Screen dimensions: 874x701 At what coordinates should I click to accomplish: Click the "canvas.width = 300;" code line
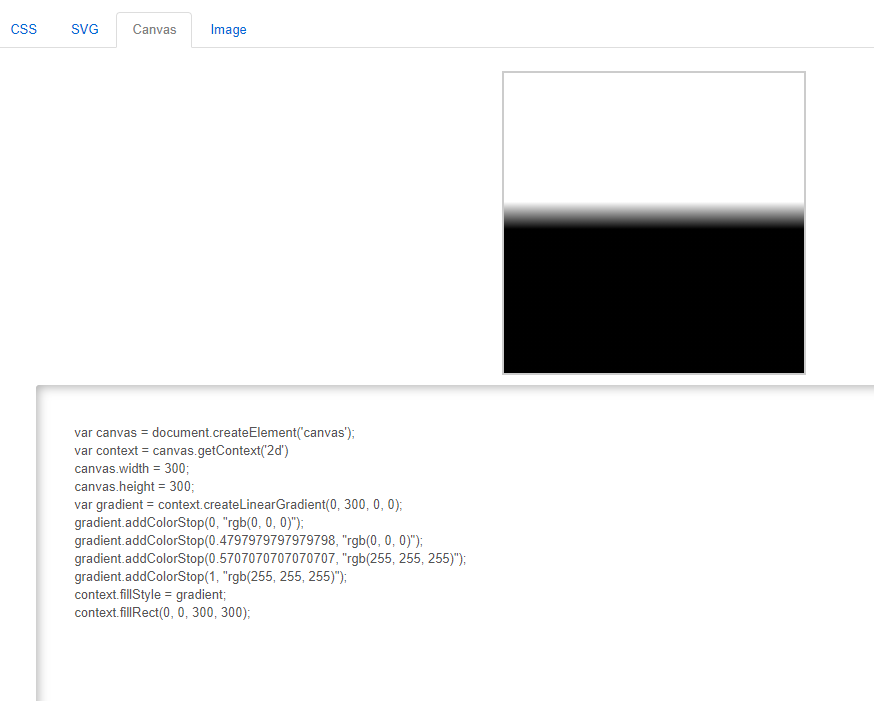[132, 469]
